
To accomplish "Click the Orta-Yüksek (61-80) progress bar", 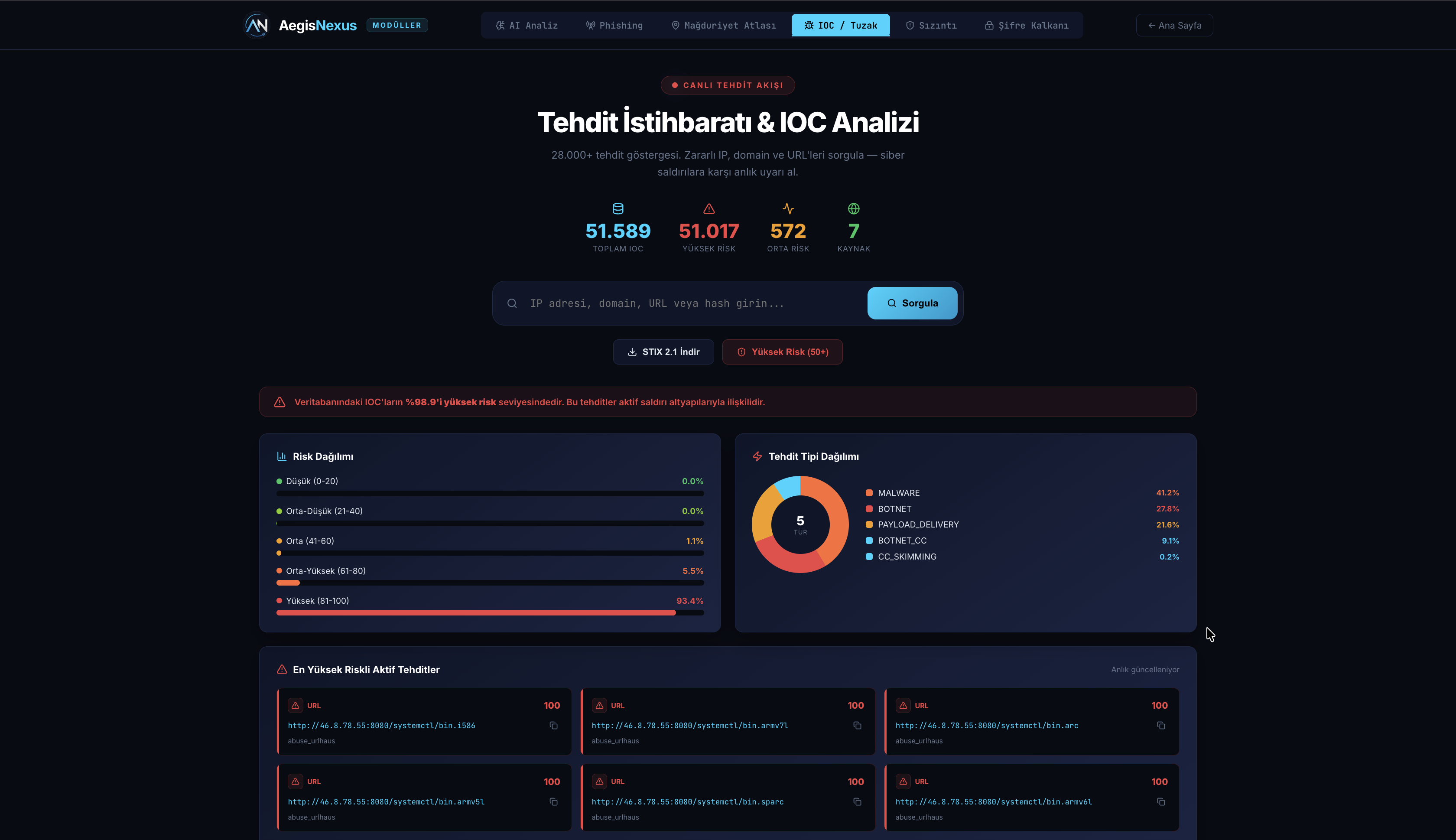I will click(x=490, y=583).
